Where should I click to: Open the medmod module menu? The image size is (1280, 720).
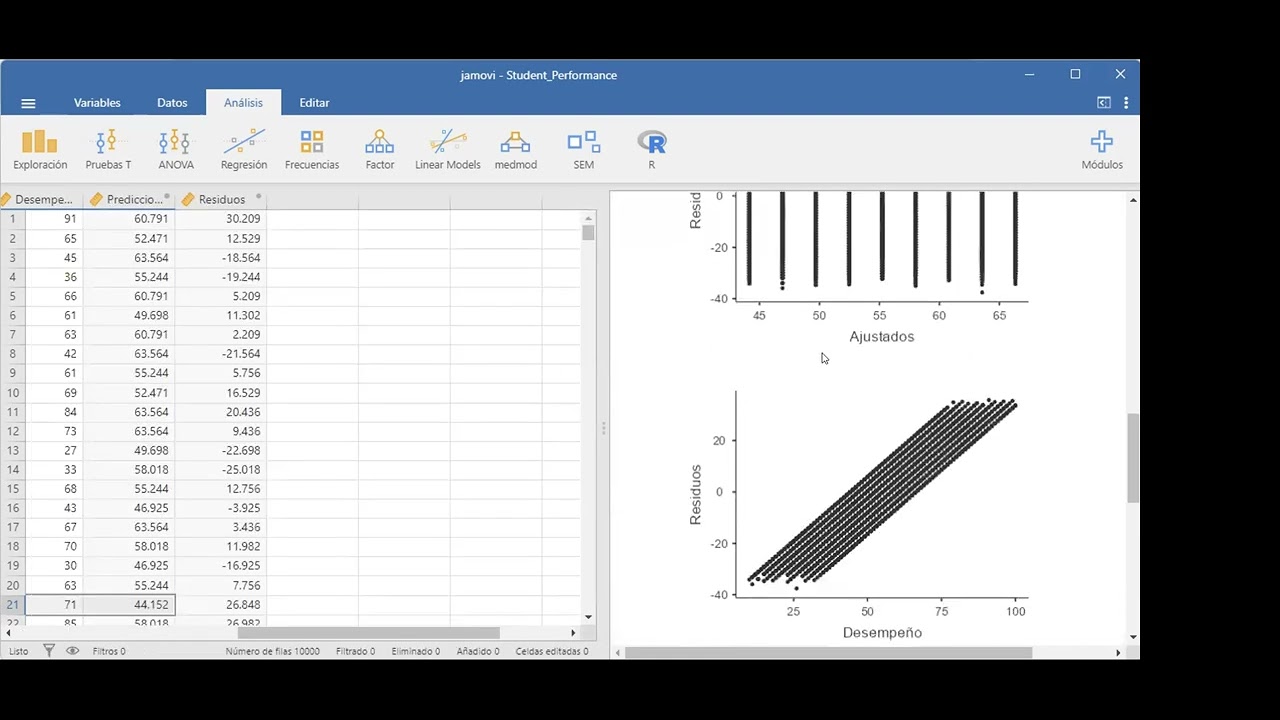[x=516, y=150]
